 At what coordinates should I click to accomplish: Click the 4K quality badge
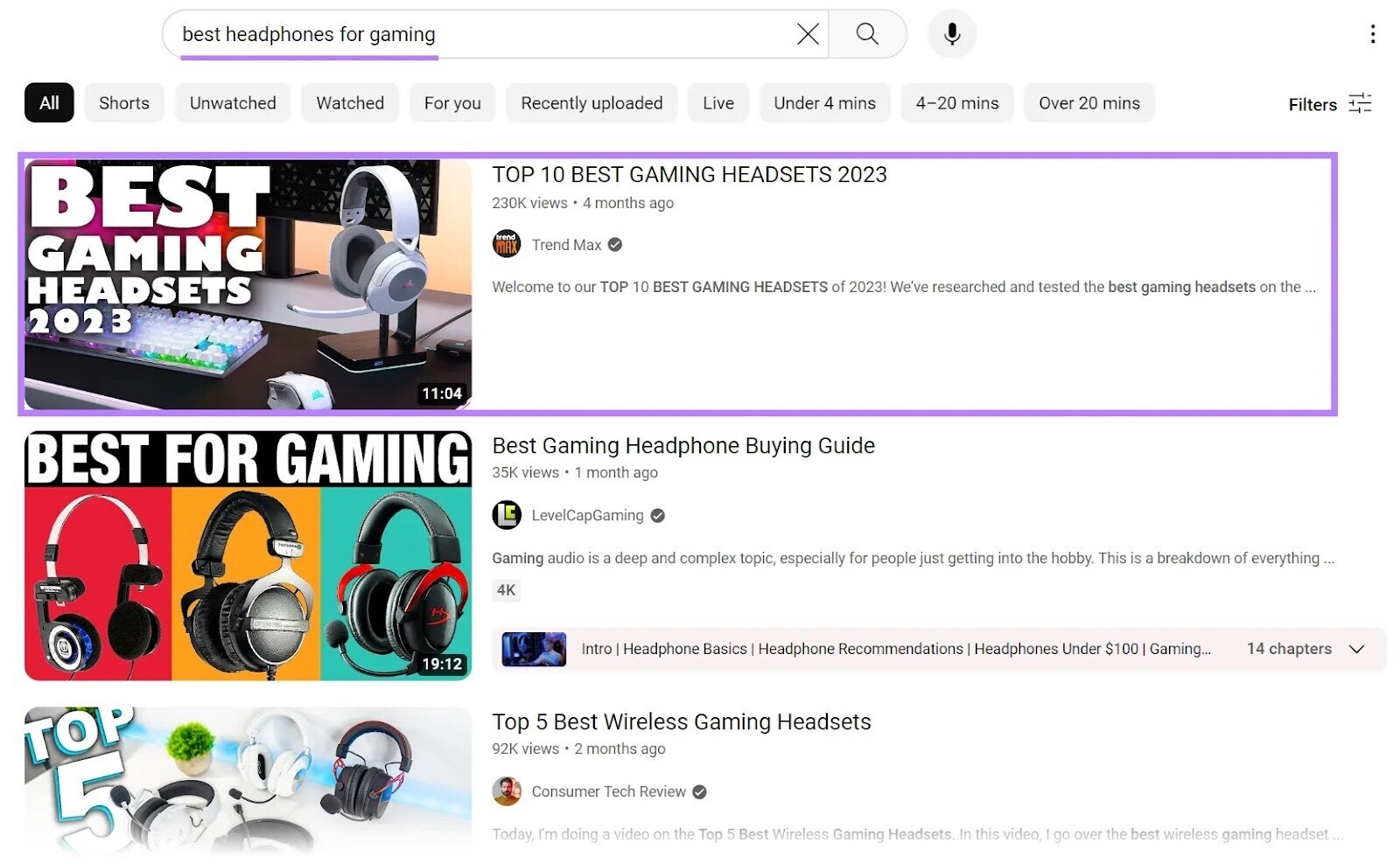tap(506, 590)
